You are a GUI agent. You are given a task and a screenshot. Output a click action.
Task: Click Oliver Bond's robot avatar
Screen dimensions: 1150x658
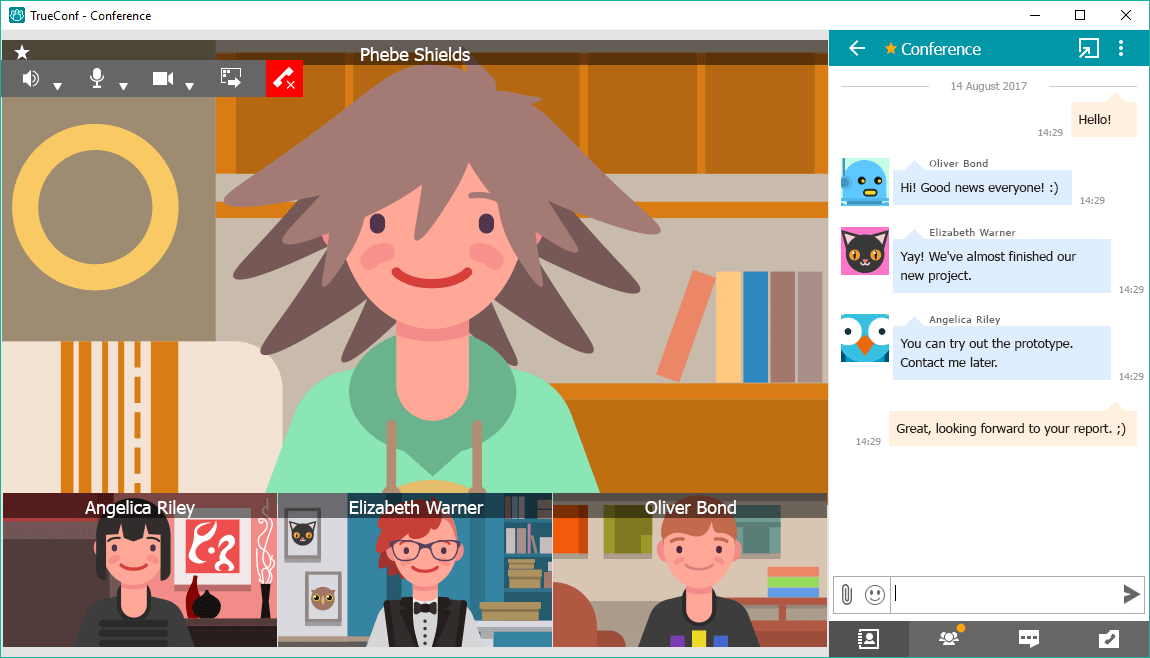pos(865,182)
